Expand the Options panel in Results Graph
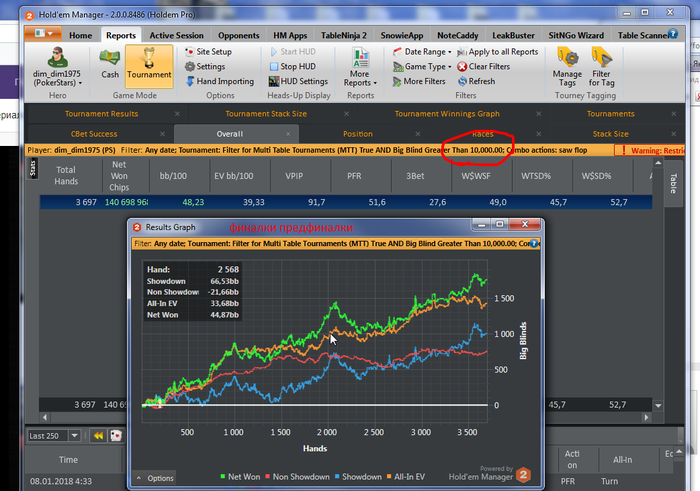 [x=155, y=478]
